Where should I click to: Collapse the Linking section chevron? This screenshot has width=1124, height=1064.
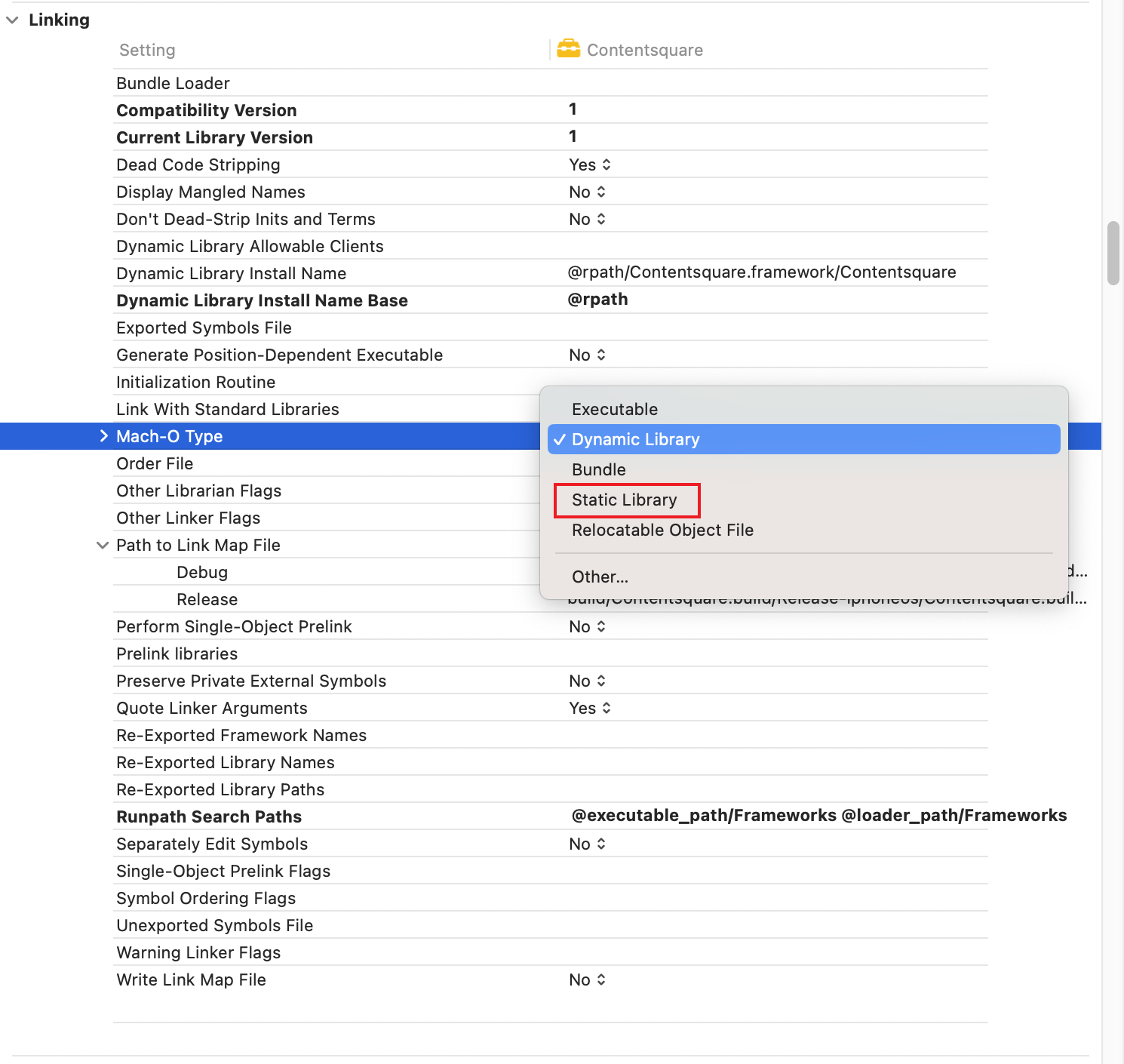pyautogui.click(x=12, y=20)
